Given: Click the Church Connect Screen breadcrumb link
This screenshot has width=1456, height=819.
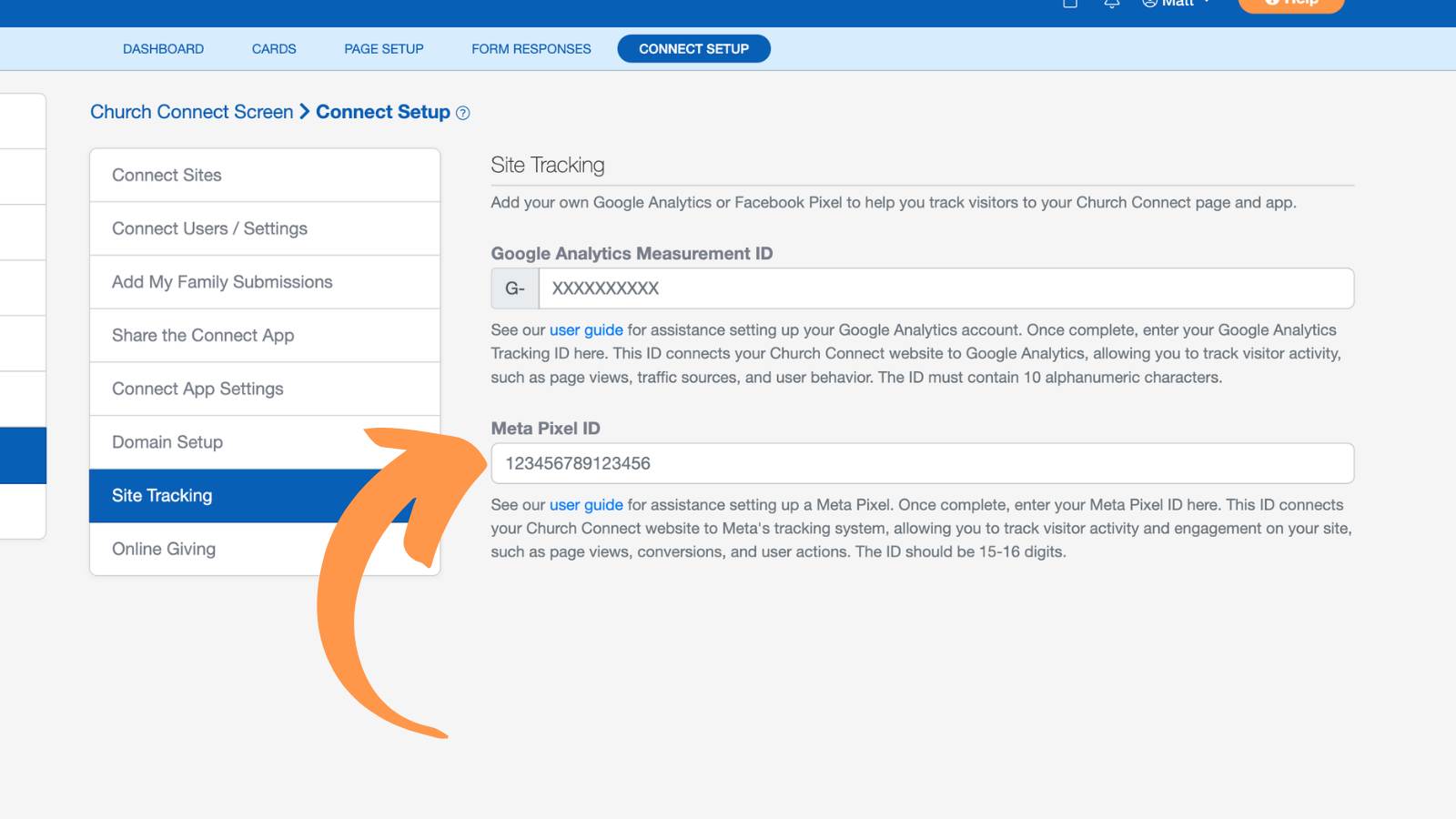Looking at the screenshot, I should pyautogui.click(x=191, y=111).
